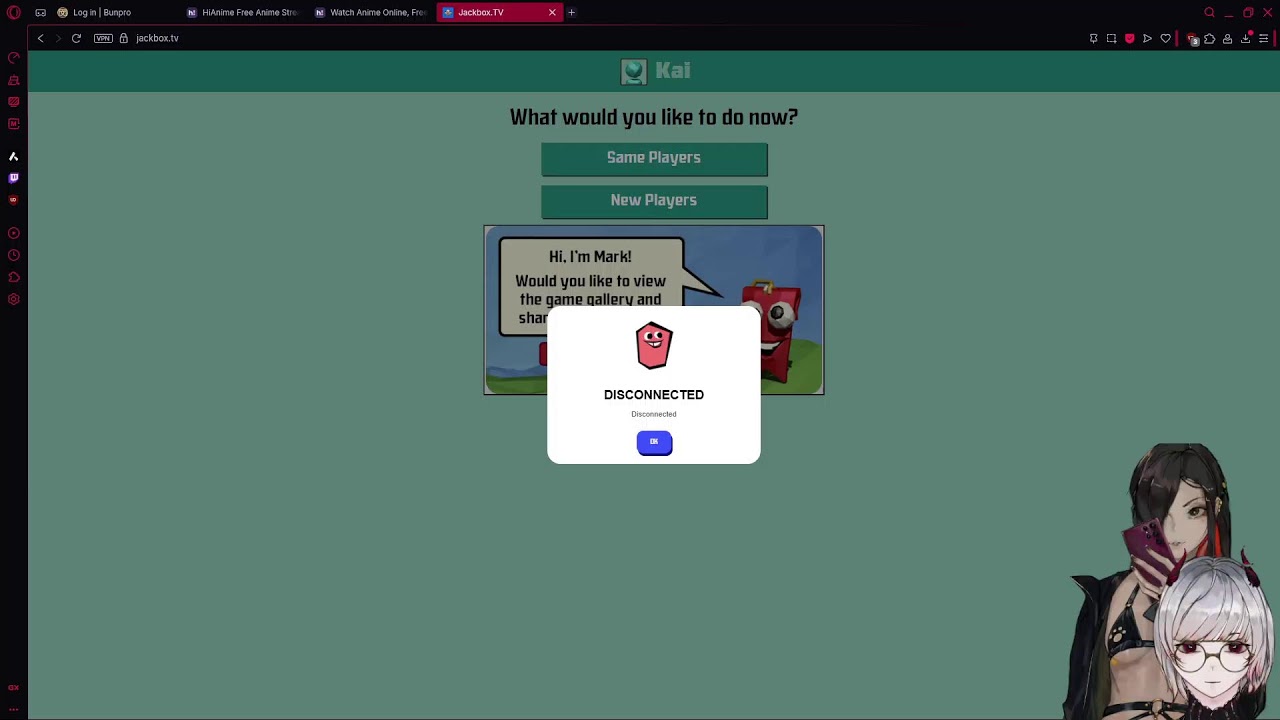
Task: Focus the jackbox.tv address field
Action: coord(157,38)
